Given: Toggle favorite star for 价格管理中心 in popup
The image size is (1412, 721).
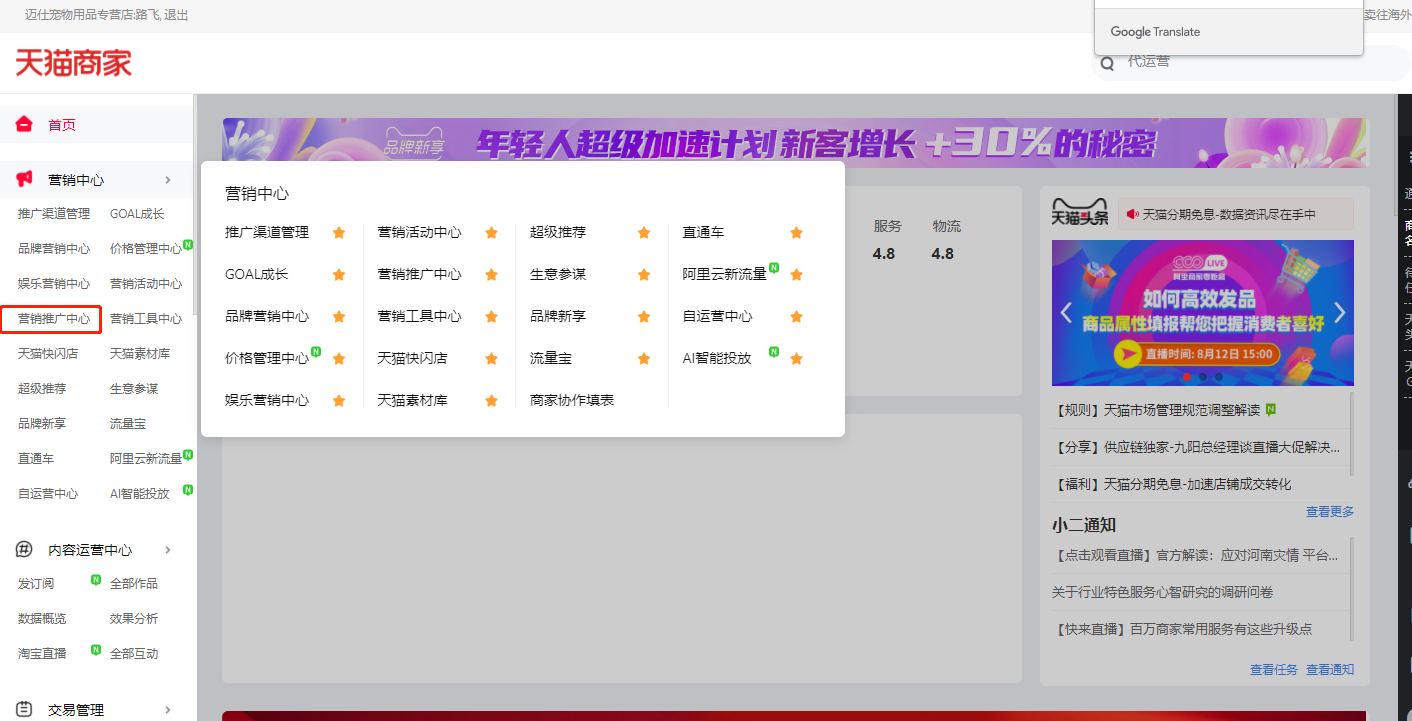Looking at the screenshot, I should [x=339, y=358].
